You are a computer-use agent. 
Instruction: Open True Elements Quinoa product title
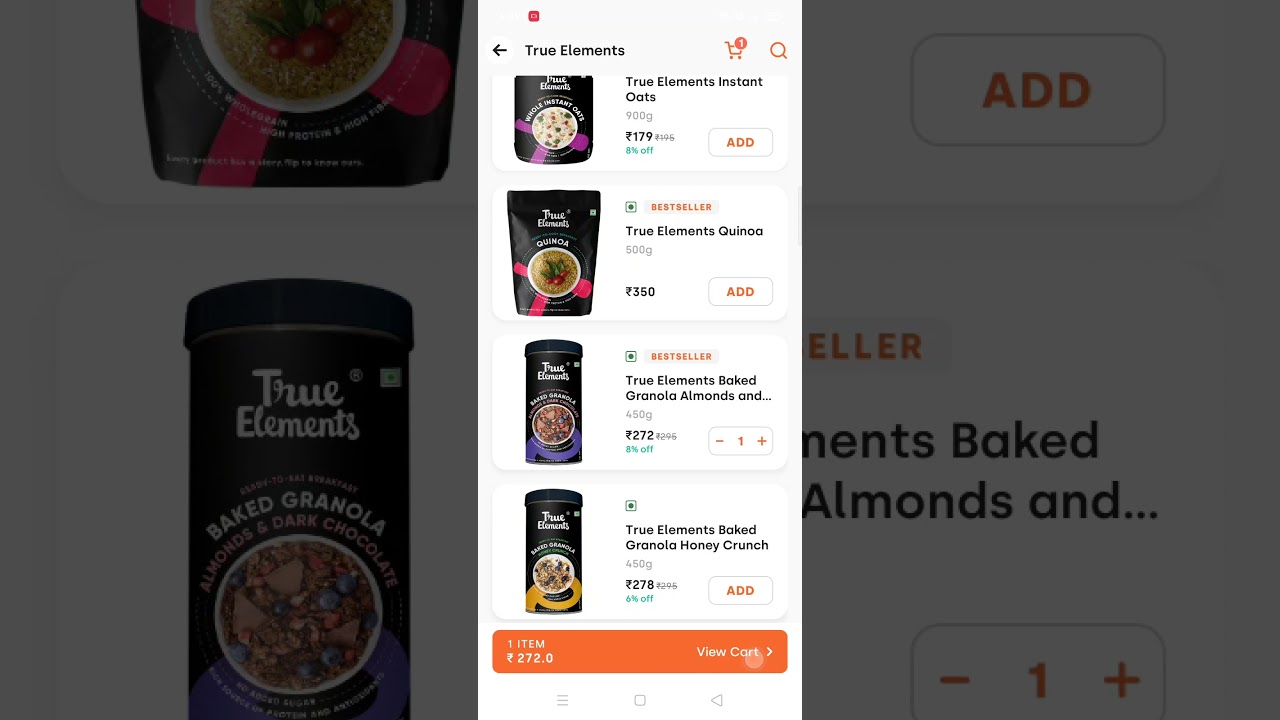[694, 231]
